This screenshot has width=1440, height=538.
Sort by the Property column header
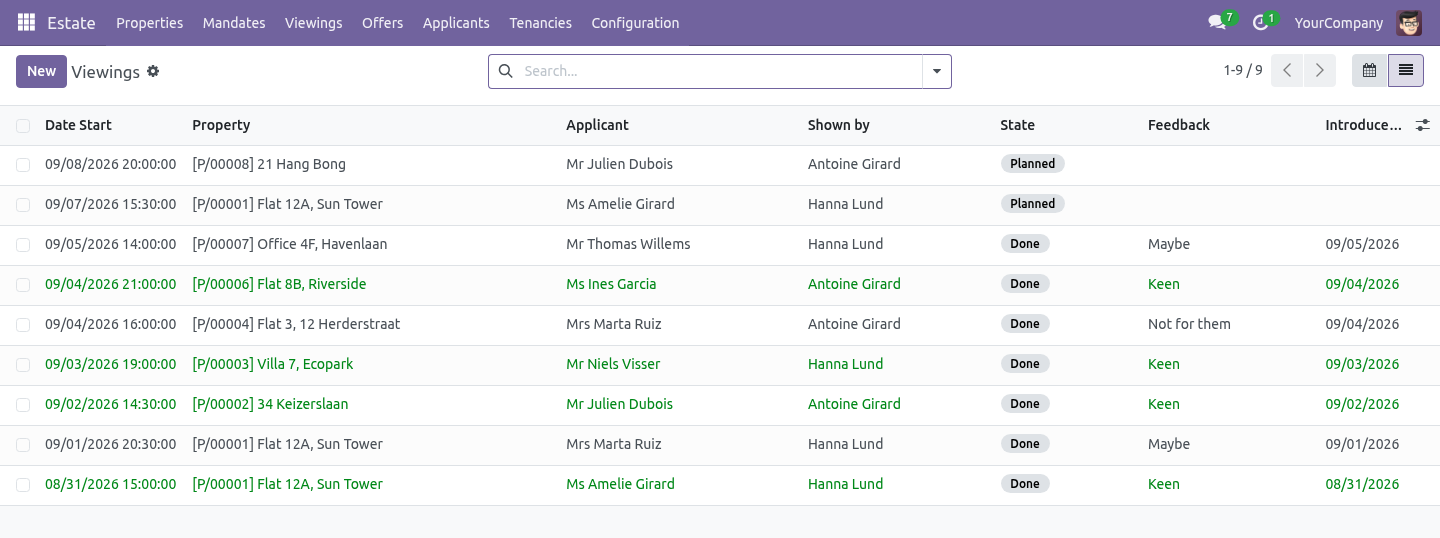pos(221,125)
